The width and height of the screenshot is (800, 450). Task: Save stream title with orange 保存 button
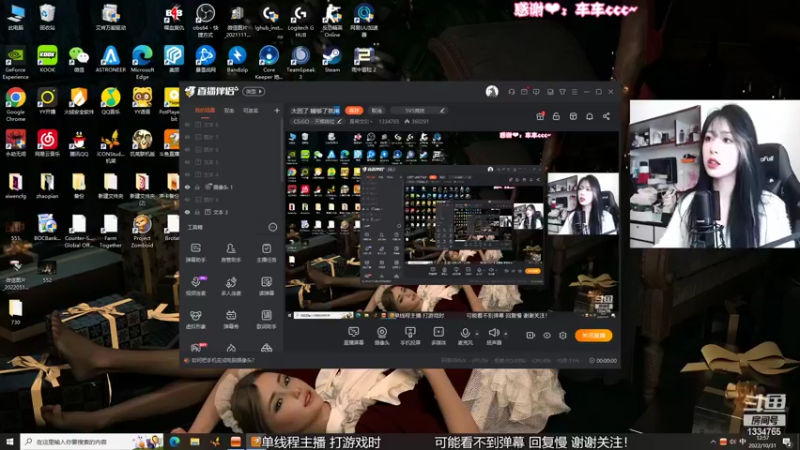pos(354,110)
